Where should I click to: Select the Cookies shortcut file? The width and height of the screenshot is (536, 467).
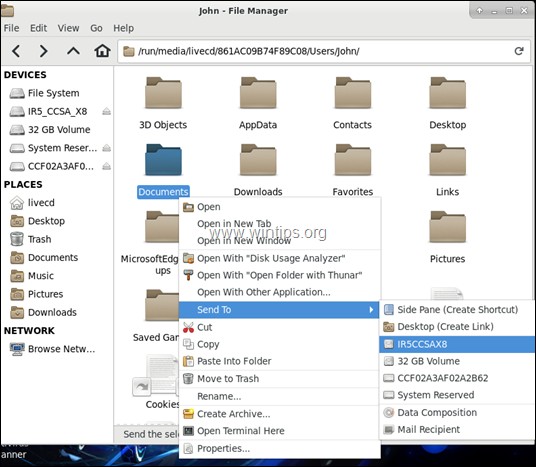(156, 376)
